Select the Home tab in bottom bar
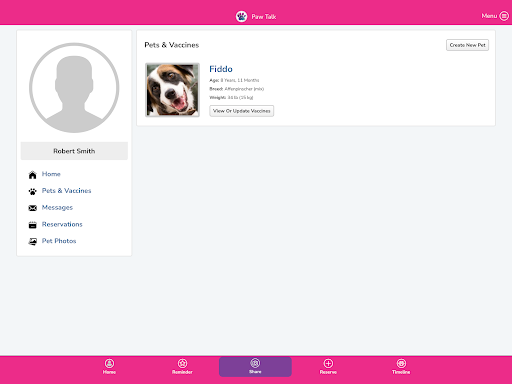 [109, 367]
